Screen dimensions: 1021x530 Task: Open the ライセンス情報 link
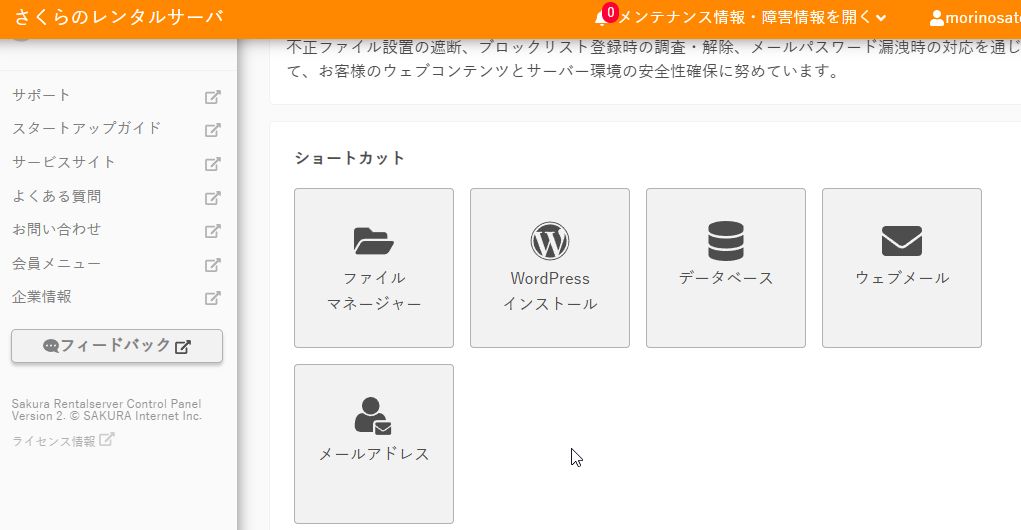[x=53, y=441]
